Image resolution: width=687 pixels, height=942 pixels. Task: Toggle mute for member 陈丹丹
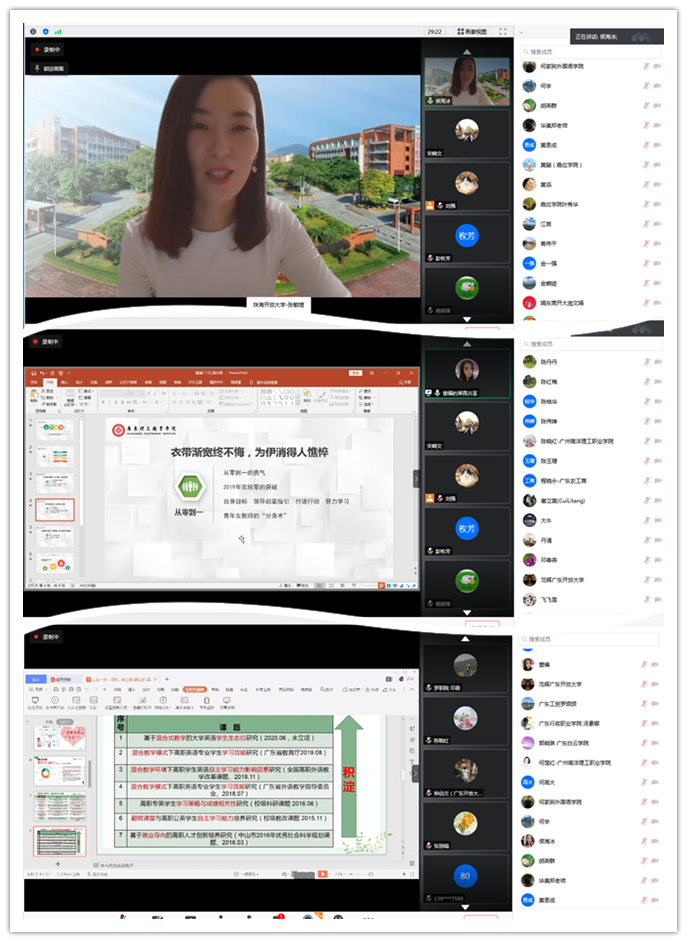(646, 362)
